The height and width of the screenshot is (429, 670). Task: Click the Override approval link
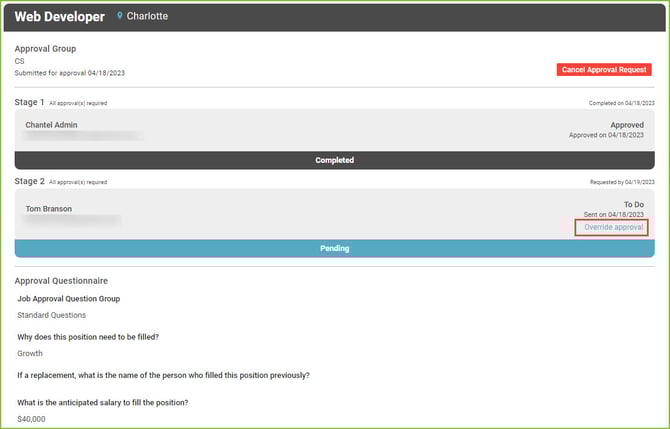tap(613, 227)
